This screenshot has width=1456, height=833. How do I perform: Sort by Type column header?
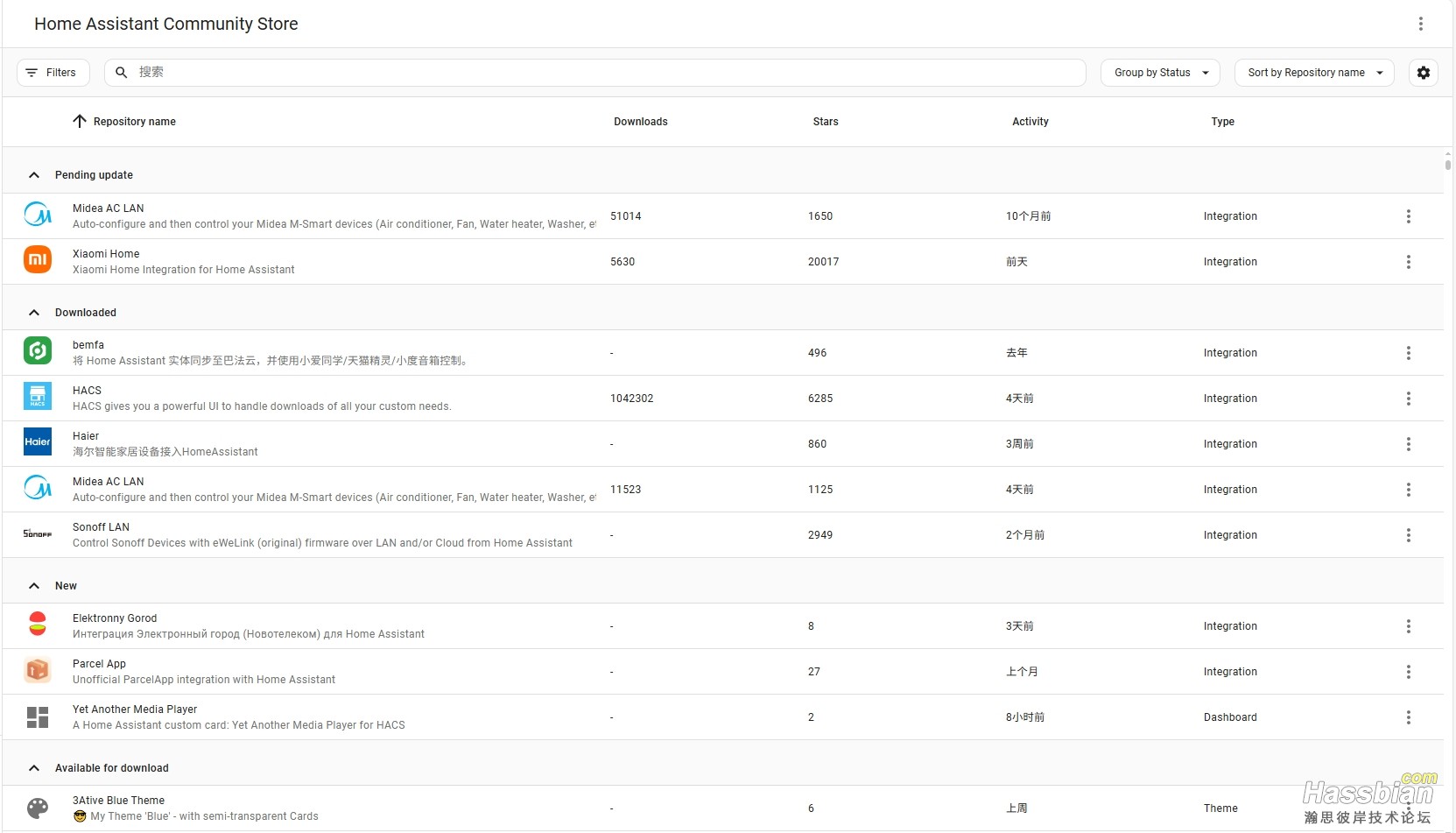click(1222, 122)
